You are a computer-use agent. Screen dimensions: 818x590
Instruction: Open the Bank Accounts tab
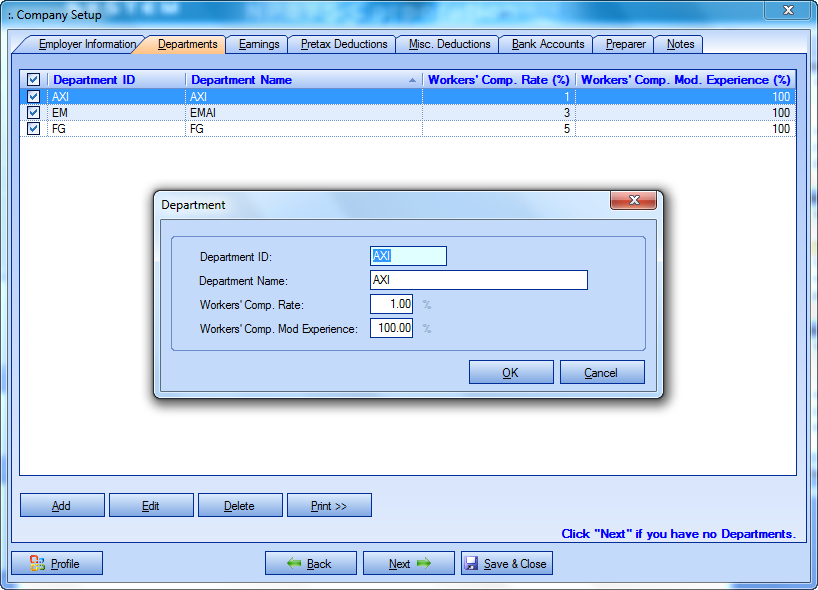[x=547, y=45]
